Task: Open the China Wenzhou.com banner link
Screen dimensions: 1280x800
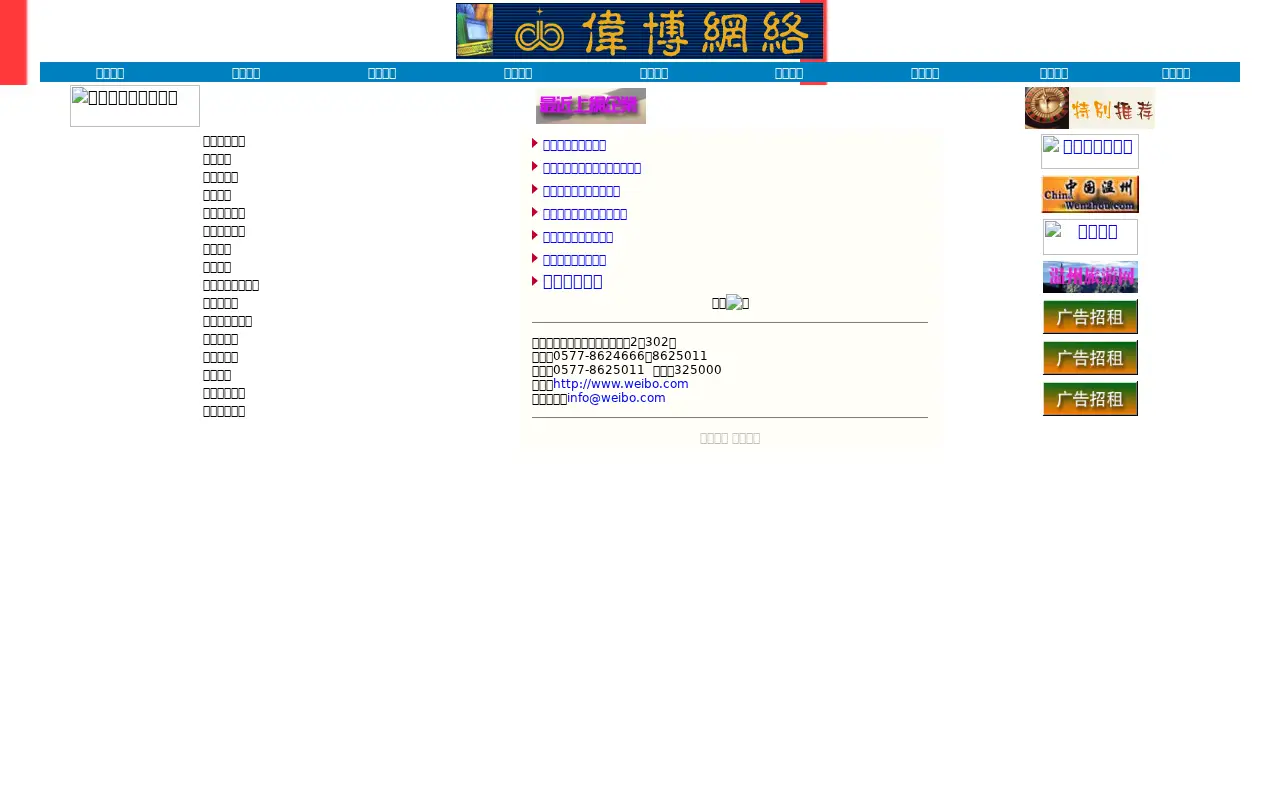Action: click(x=1090, y=194)
